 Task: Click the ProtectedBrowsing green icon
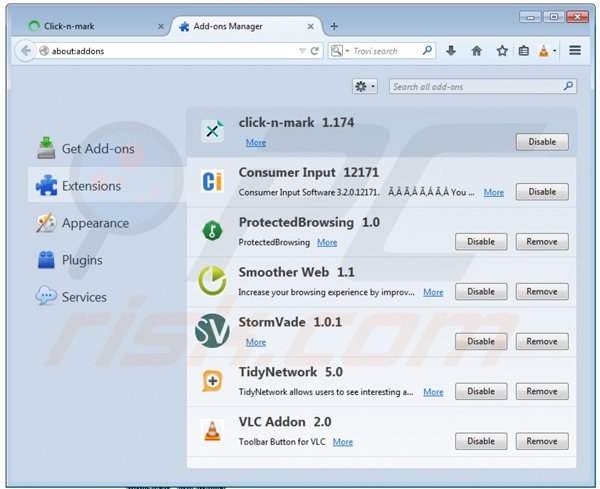coord(212,231)
